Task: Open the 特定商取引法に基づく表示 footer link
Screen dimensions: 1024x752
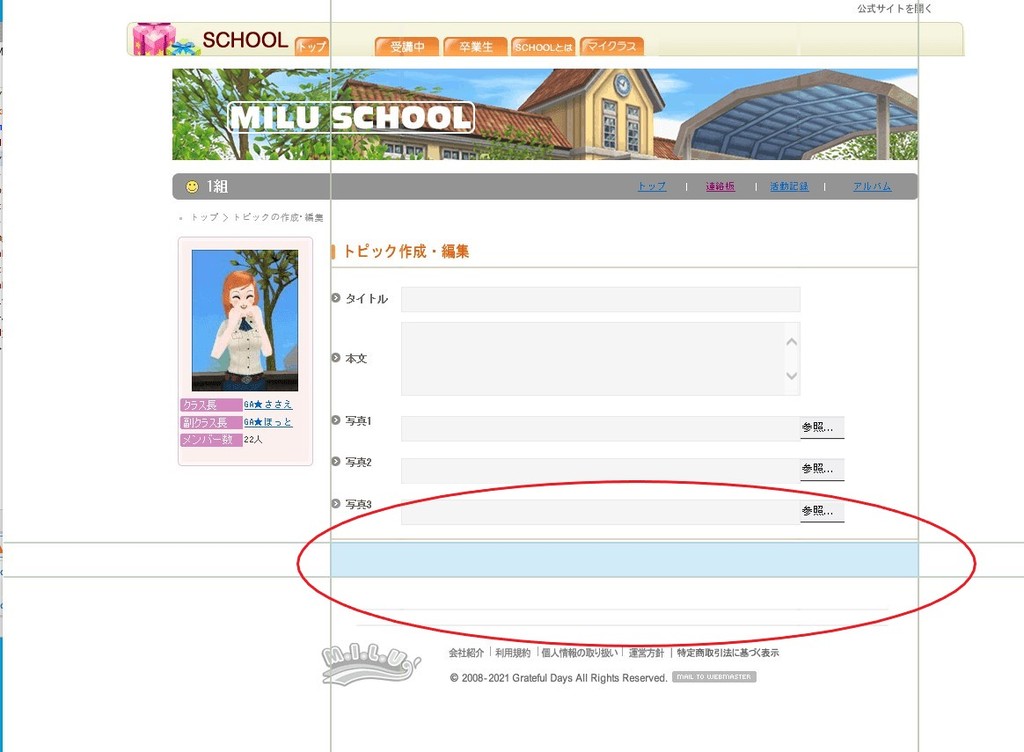Action: [x=728, y=653]
